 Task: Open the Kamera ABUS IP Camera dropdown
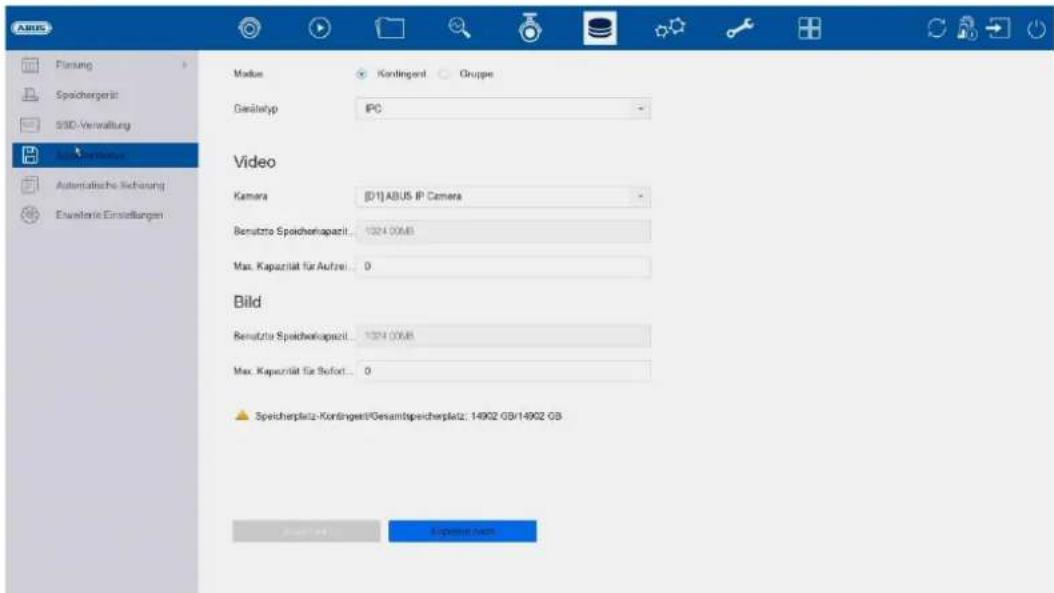pyautogui.click(x=503, y=196)
